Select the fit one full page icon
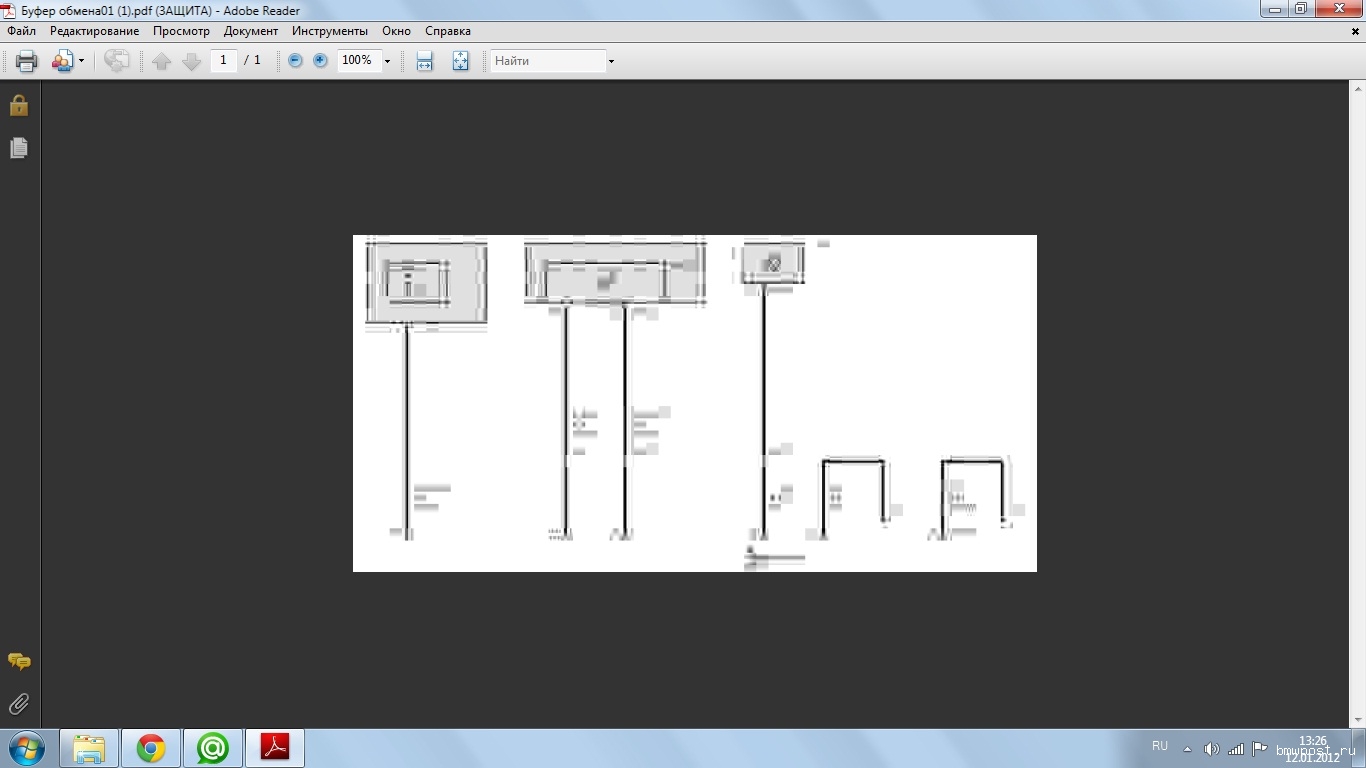 (460, 61)
